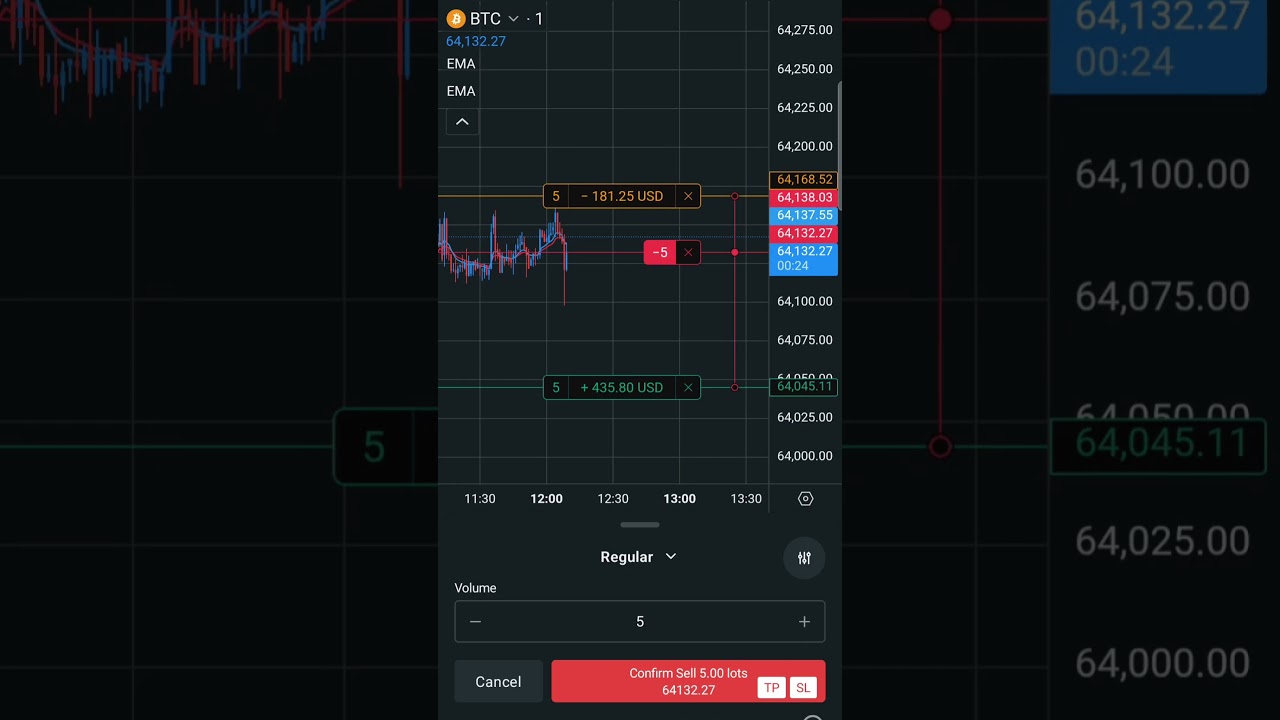Image resolution: width=1280 pixels, height=720 pixels.
Task: Decrease volume with the minus button
Action: tap(475, 622)
